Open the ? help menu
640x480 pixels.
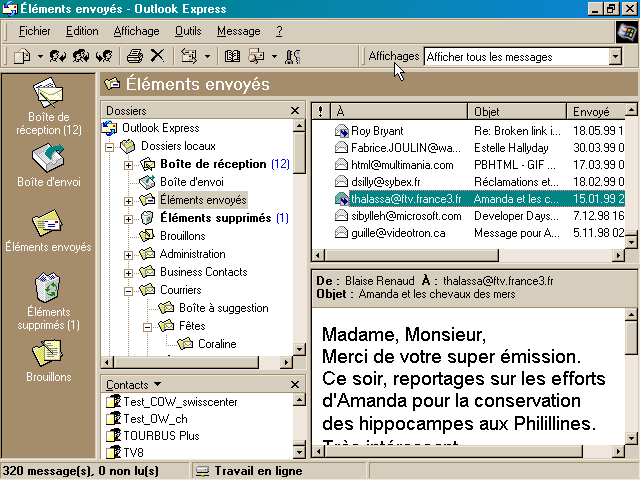point(279,31)
